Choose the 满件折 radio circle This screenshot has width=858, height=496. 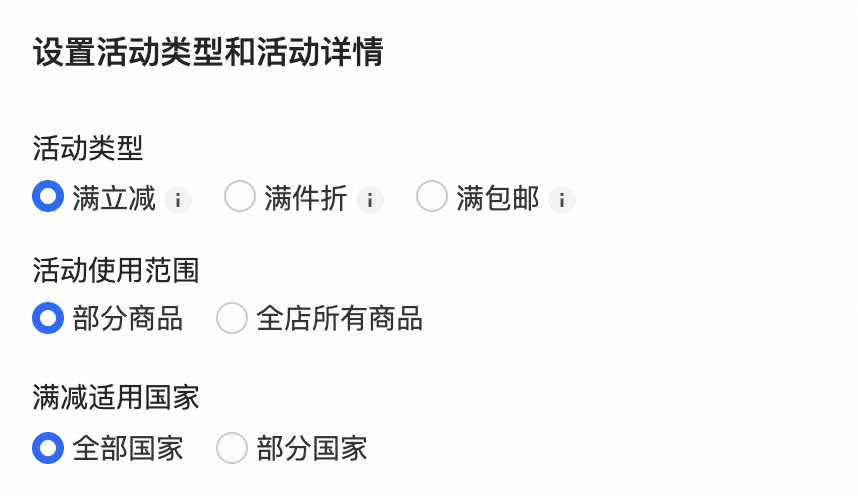click(x=240, y=197)
